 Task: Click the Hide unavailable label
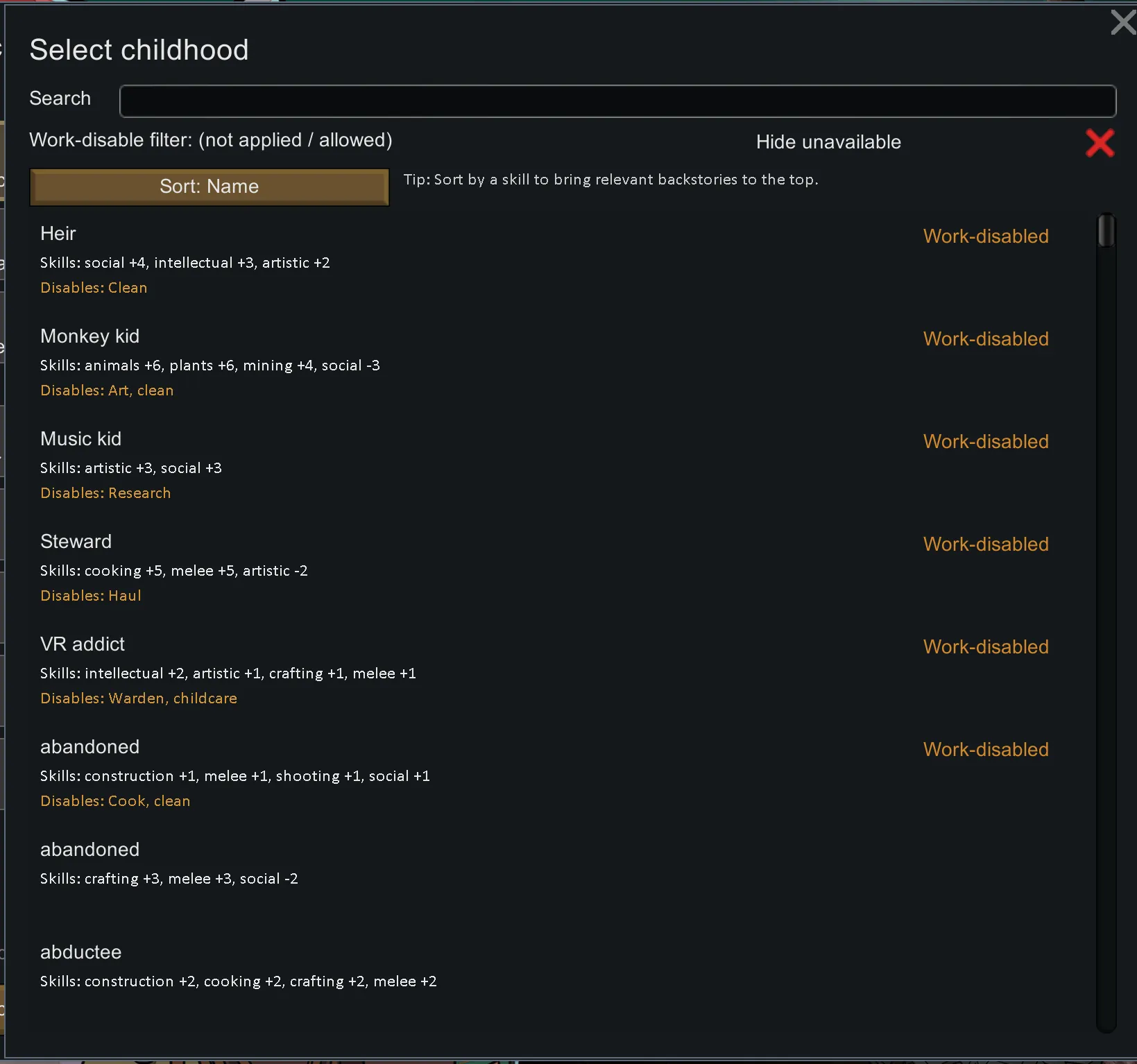828,142
